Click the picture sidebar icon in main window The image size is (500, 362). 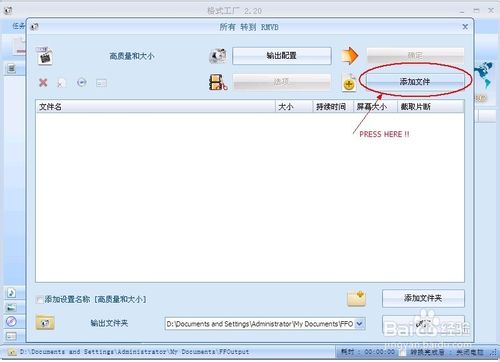(11, 307)
